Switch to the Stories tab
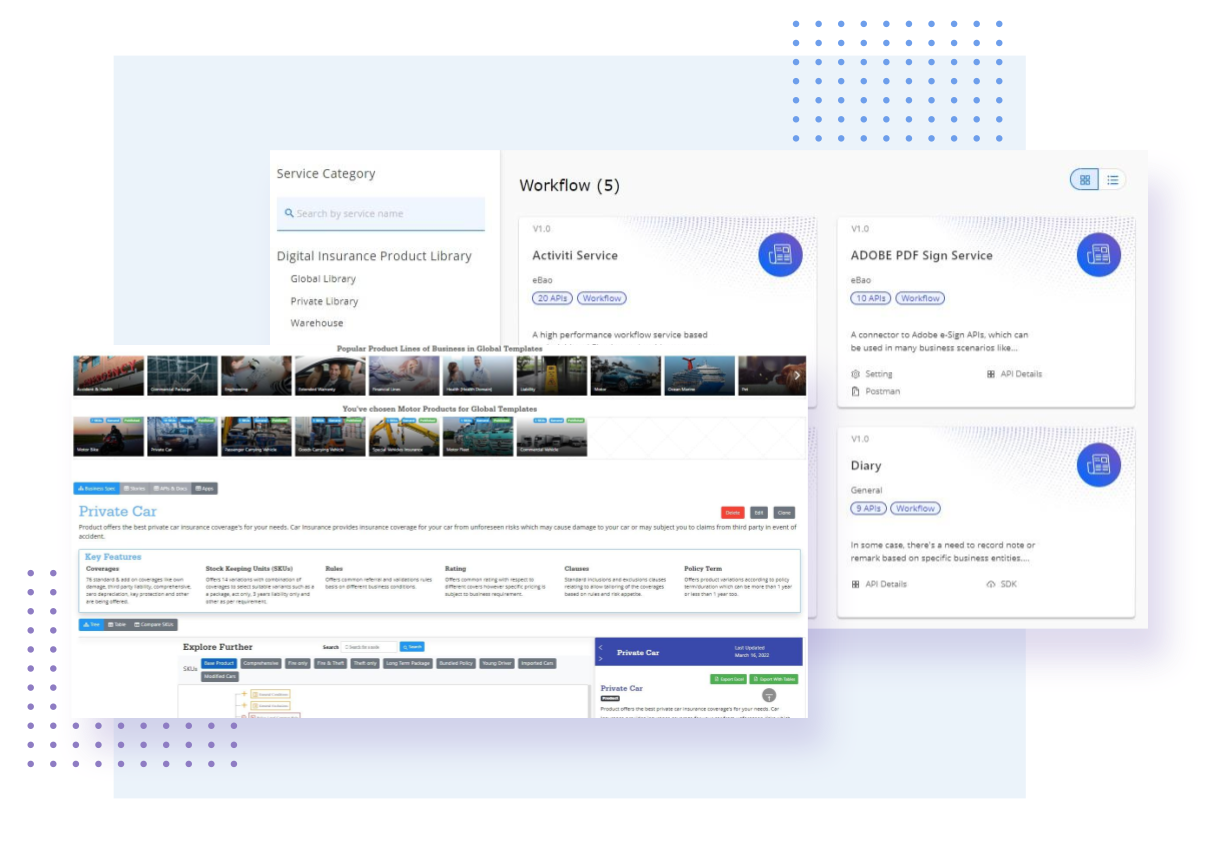This screenshot has width=1214, height=857. [133, 488]
